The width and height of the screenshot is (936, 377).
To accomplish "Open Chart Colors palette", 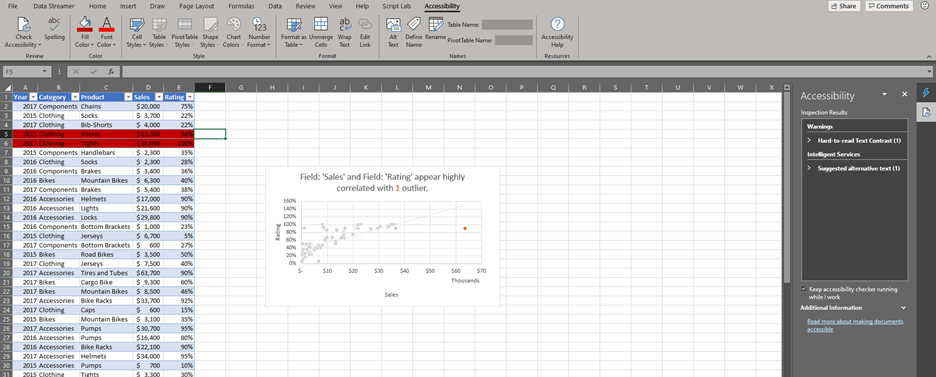I will [x=233, y=32].
